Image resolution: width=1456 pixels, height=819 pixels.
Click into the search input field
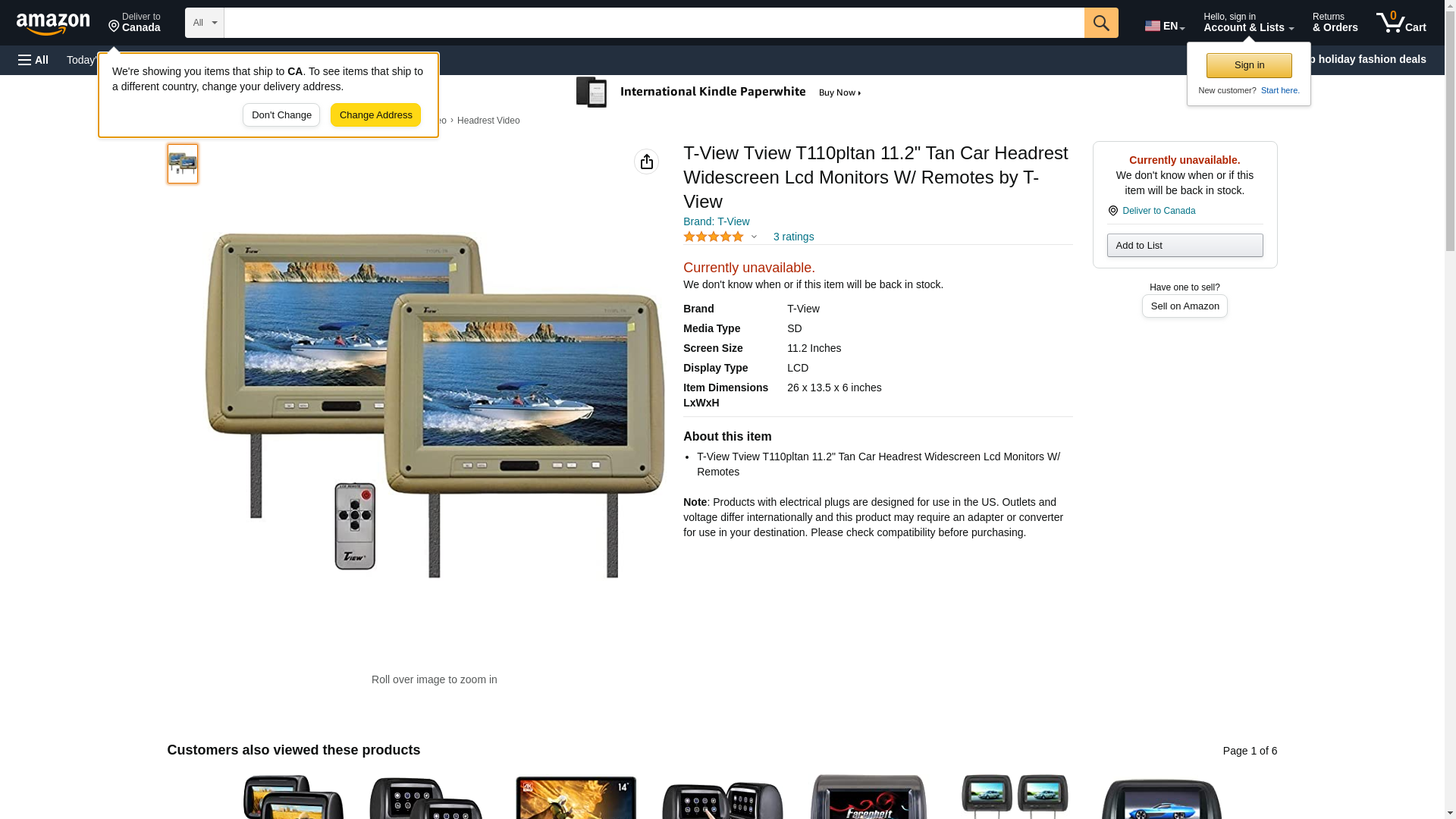(x=654, y=23)
